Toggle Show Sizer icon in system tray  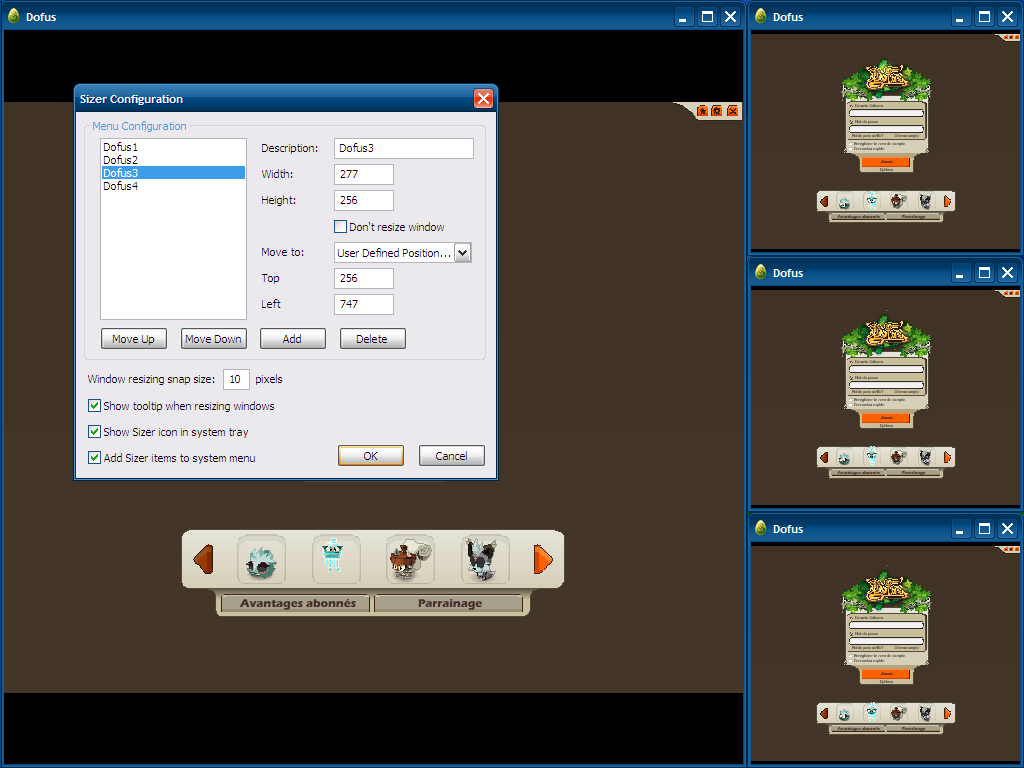point(94,432)
